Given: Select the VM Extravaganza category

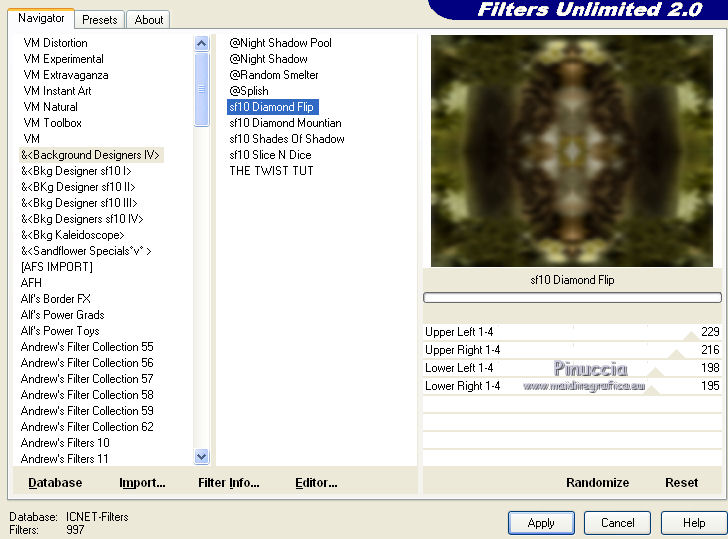Looking at the screenshot, I should click(65, 75).
